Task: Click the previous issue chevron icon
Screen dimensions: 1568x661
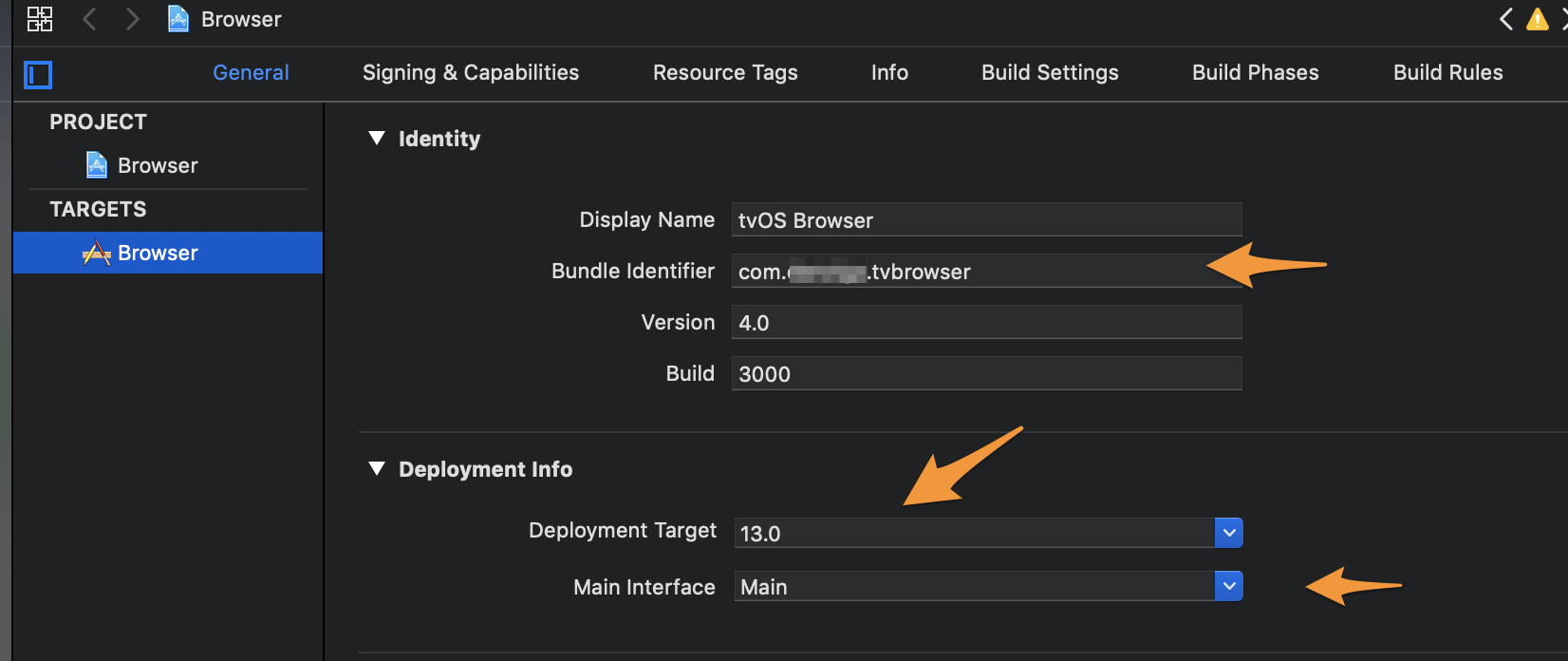Action: click(x=1506, y=19)
